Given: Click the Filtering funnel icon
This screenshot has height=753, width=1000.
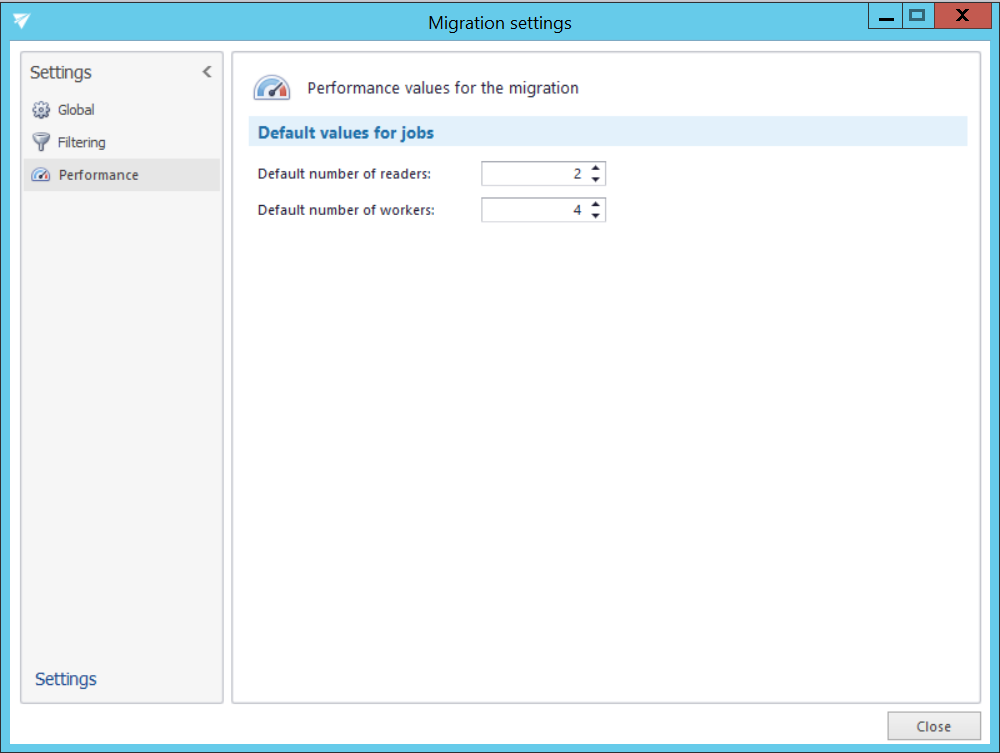Looking at the screenshot, I should [40, 142].
